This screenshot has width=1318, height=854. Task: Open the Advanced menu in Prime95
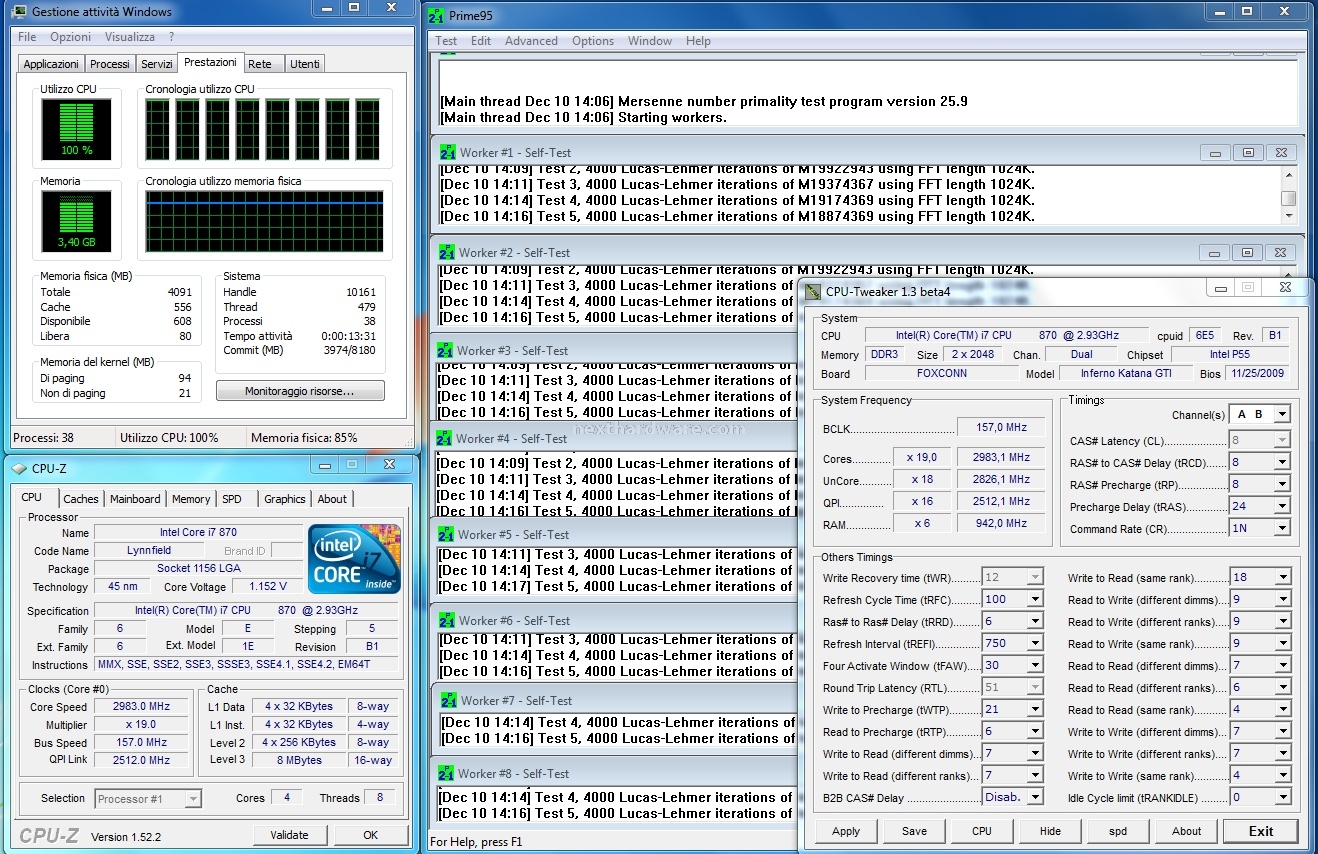[x=531, y=41]
